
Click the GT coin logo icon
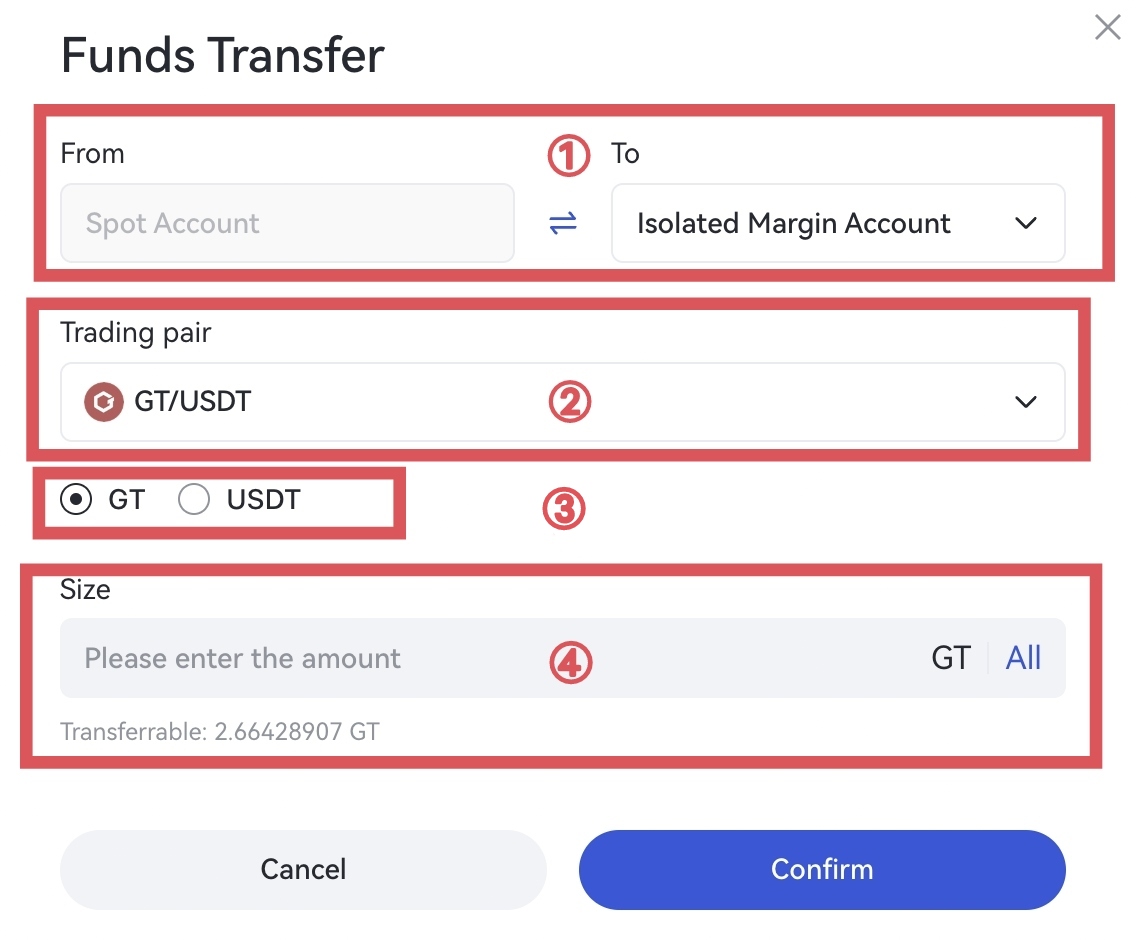pos(104,402)
